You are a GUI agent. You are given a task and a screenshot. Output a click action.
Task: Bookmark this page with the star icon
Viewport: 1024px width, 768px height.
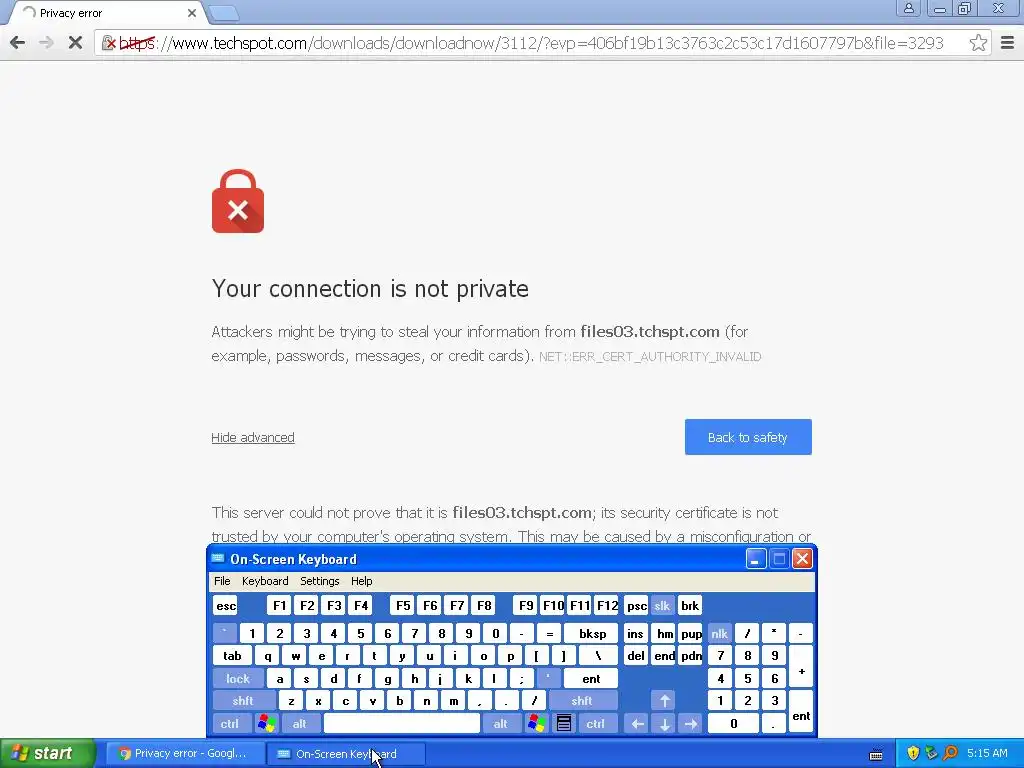pos(978,43)
